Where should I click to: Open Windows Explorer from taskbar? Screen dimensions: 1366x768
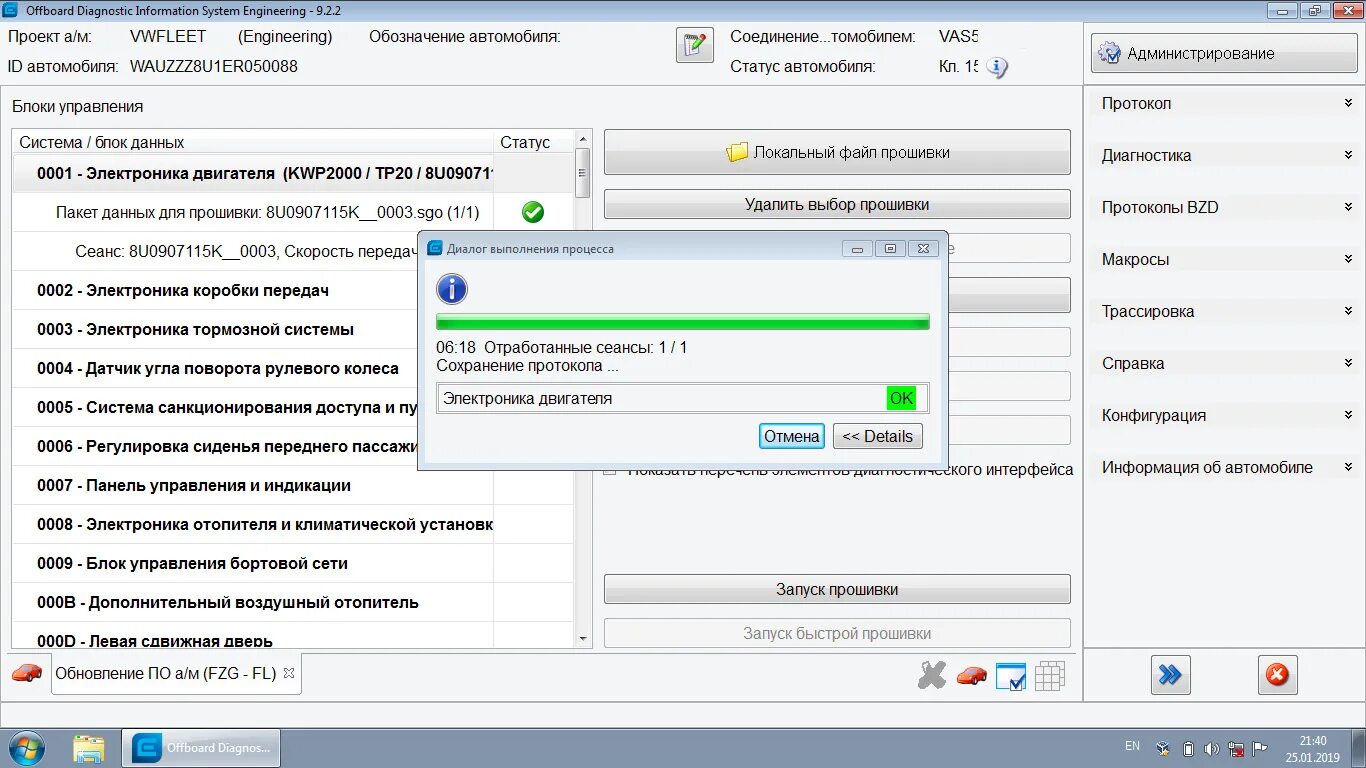coord(89,748)
